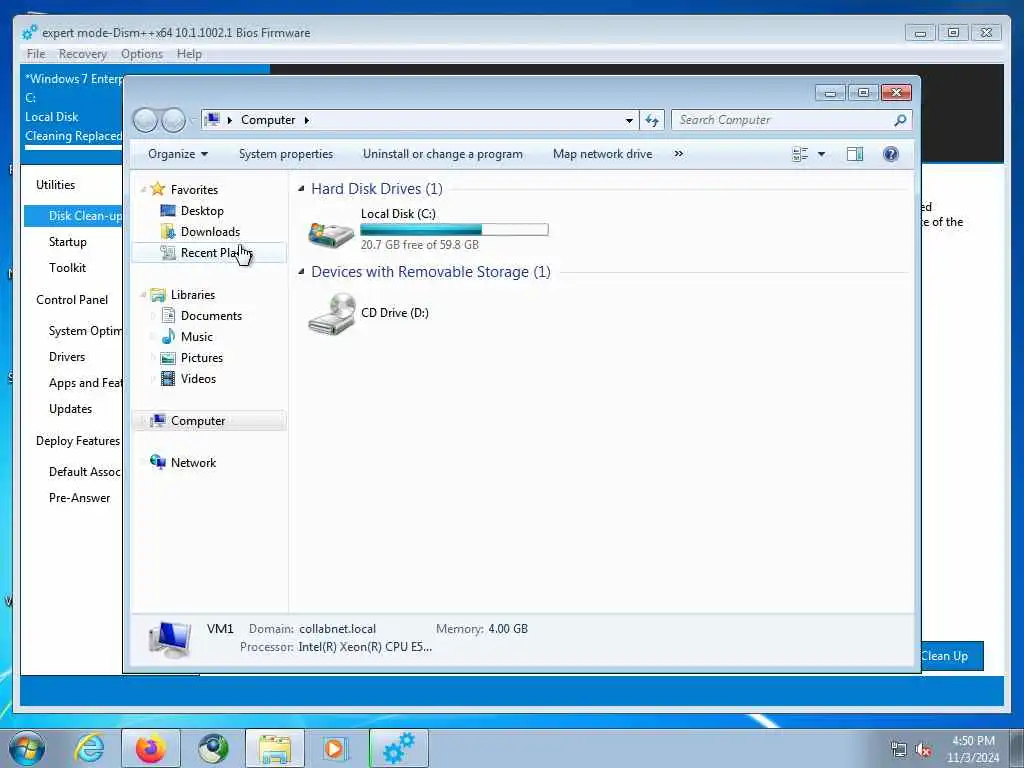
Task: Select Computer in navigation pane
Action: pyautogui.click(x=209, y=421)
